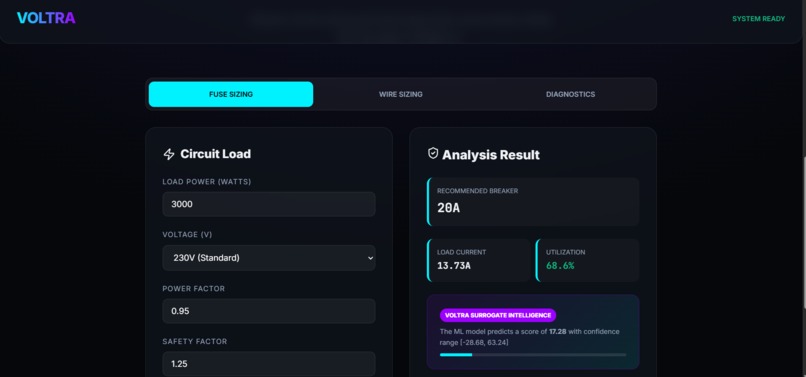Click the VOLTAGE (V) label
806x377 pixels.
pyautogui.click(x=187, y=235)
